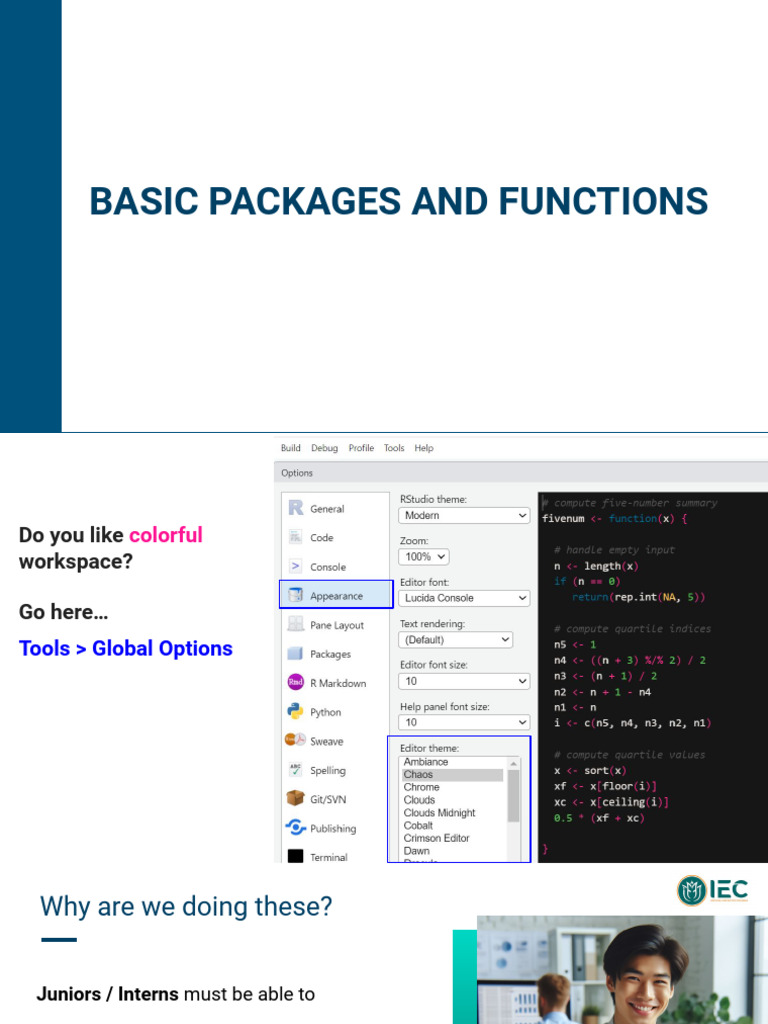Open the Build menu
Image resolution: width=768 pixels, height=1024 pixels.
coord(291,448)
